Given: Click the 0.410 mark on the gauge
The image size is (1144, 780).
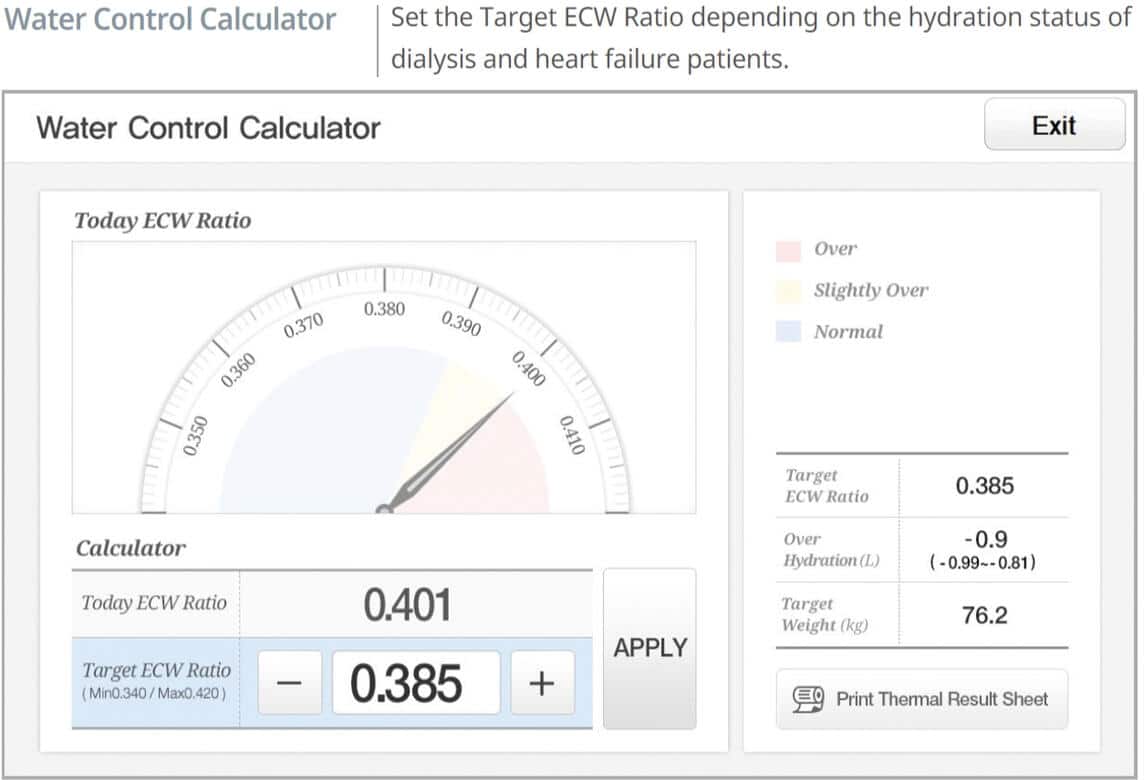Looking at the screenshot, I should [570, 435].
